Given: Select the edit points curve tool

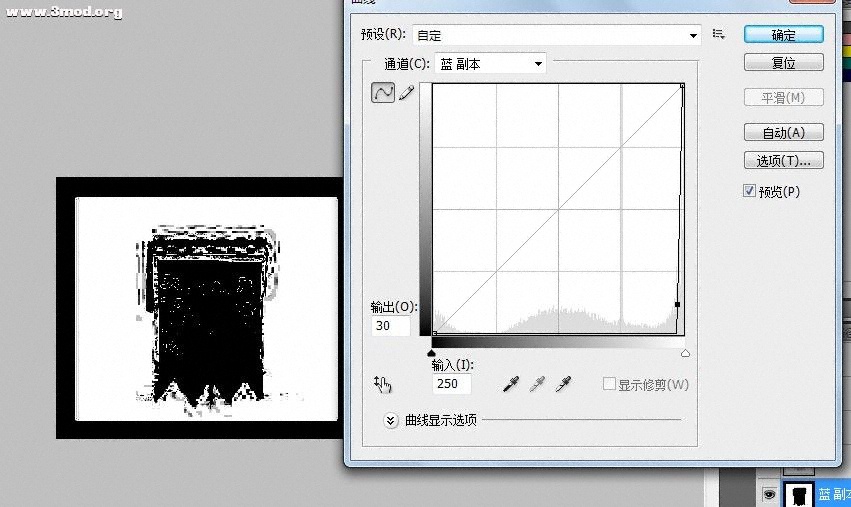Looking at the screenshot, I should (x=382, y=93).
